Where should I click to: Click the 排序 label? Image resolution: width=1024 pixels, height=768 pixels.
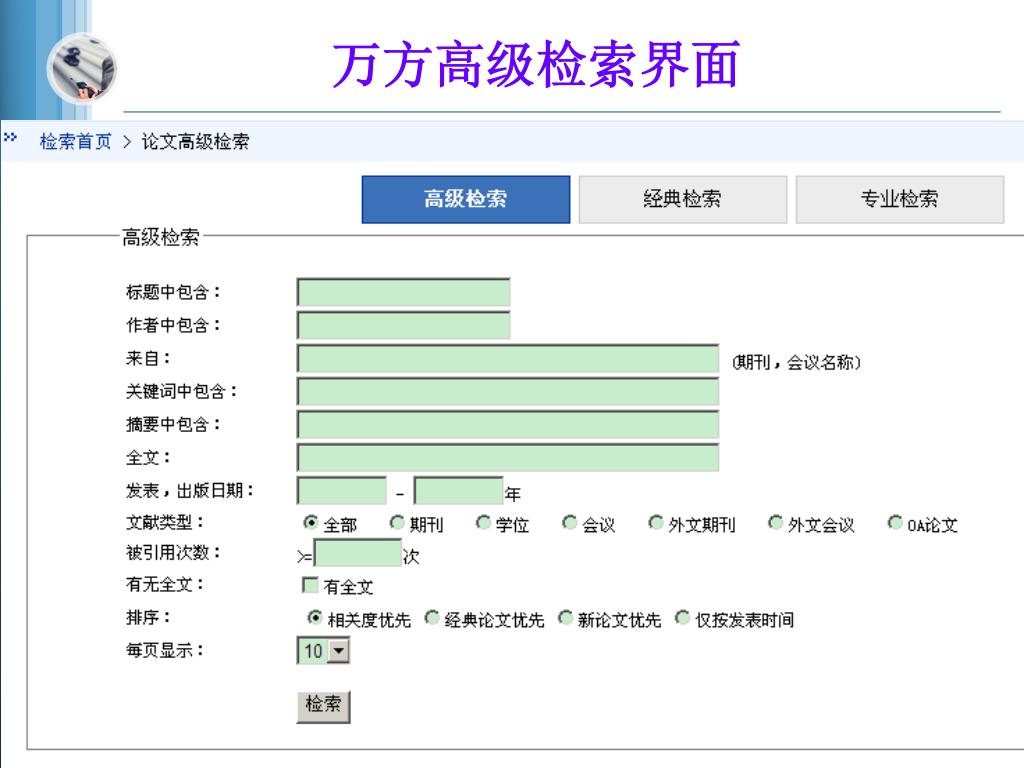coord(148,617)
